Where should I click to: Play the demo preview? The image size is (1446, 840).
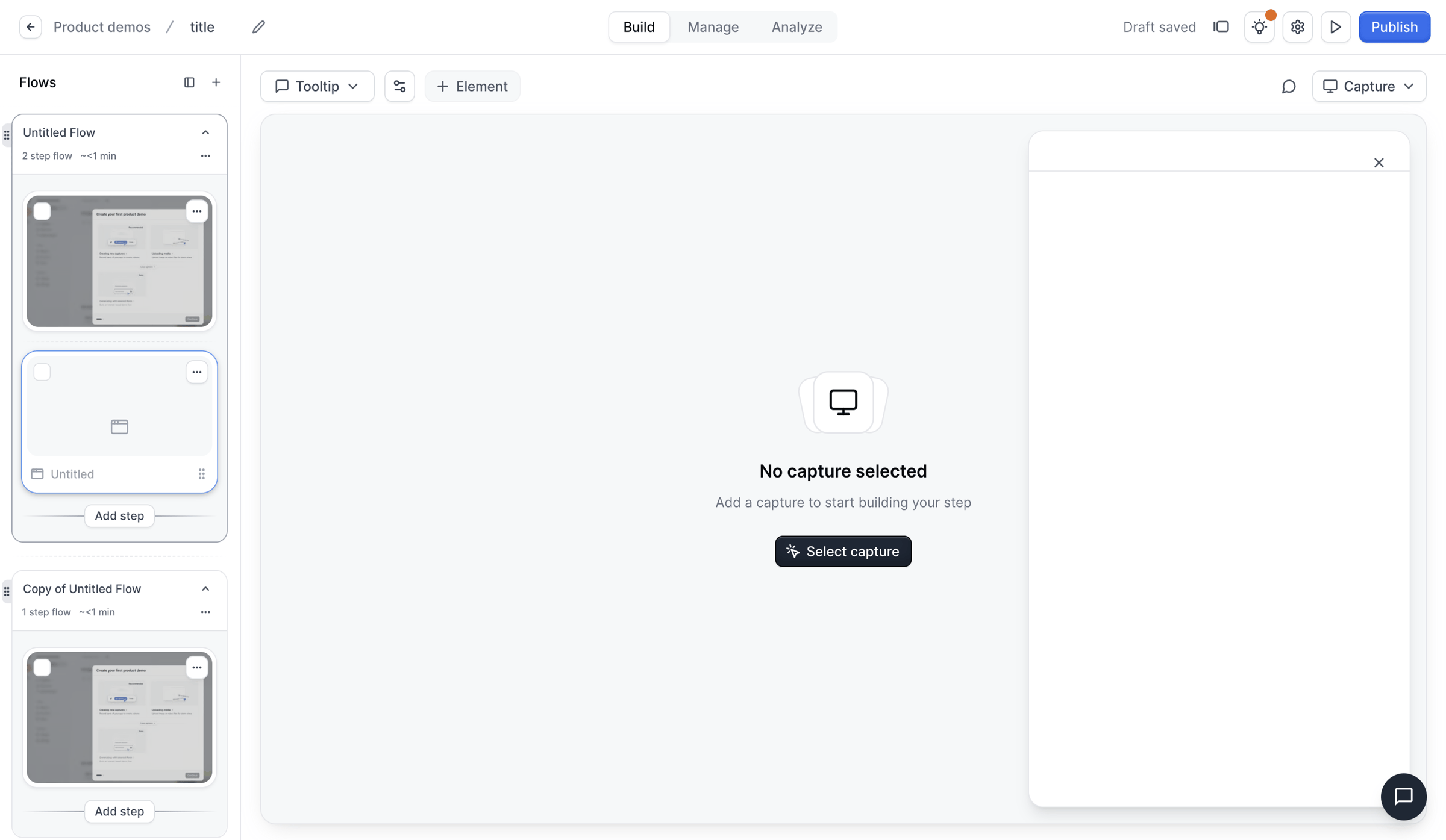pos(1335,27)
